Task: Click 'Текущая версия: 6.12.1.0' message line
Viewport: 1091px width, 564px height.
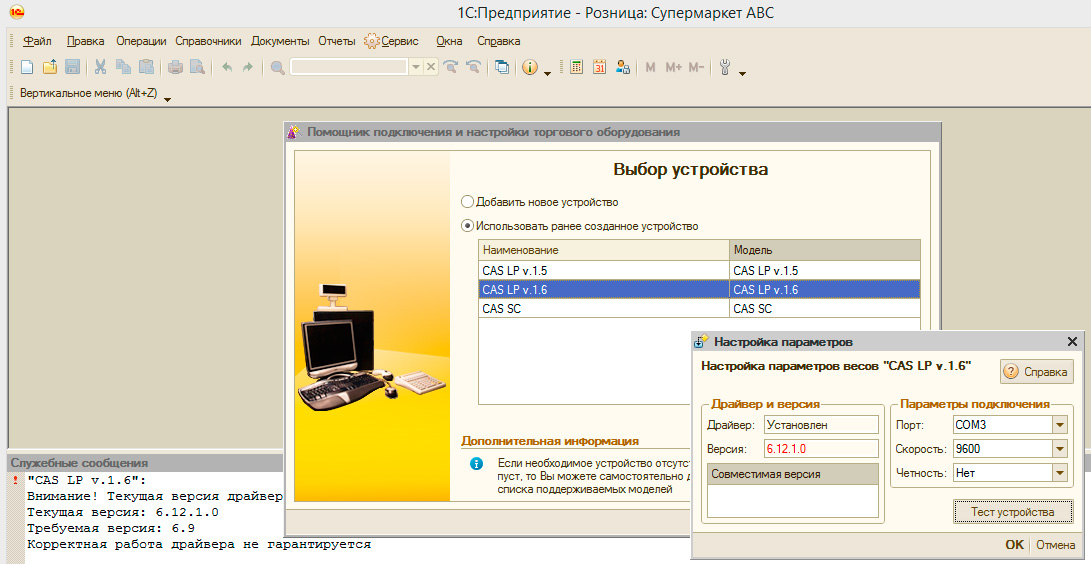Action: pos(122,513)
